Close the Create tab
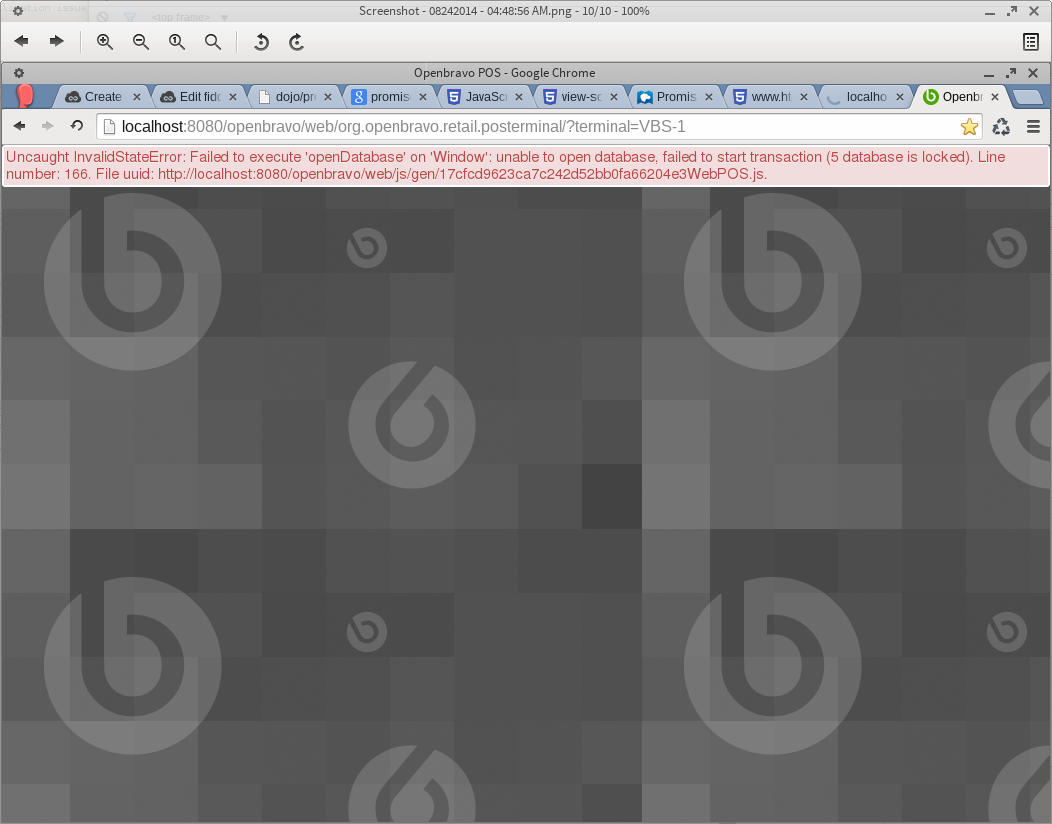Screen dimensions: 1052x824 137,97
